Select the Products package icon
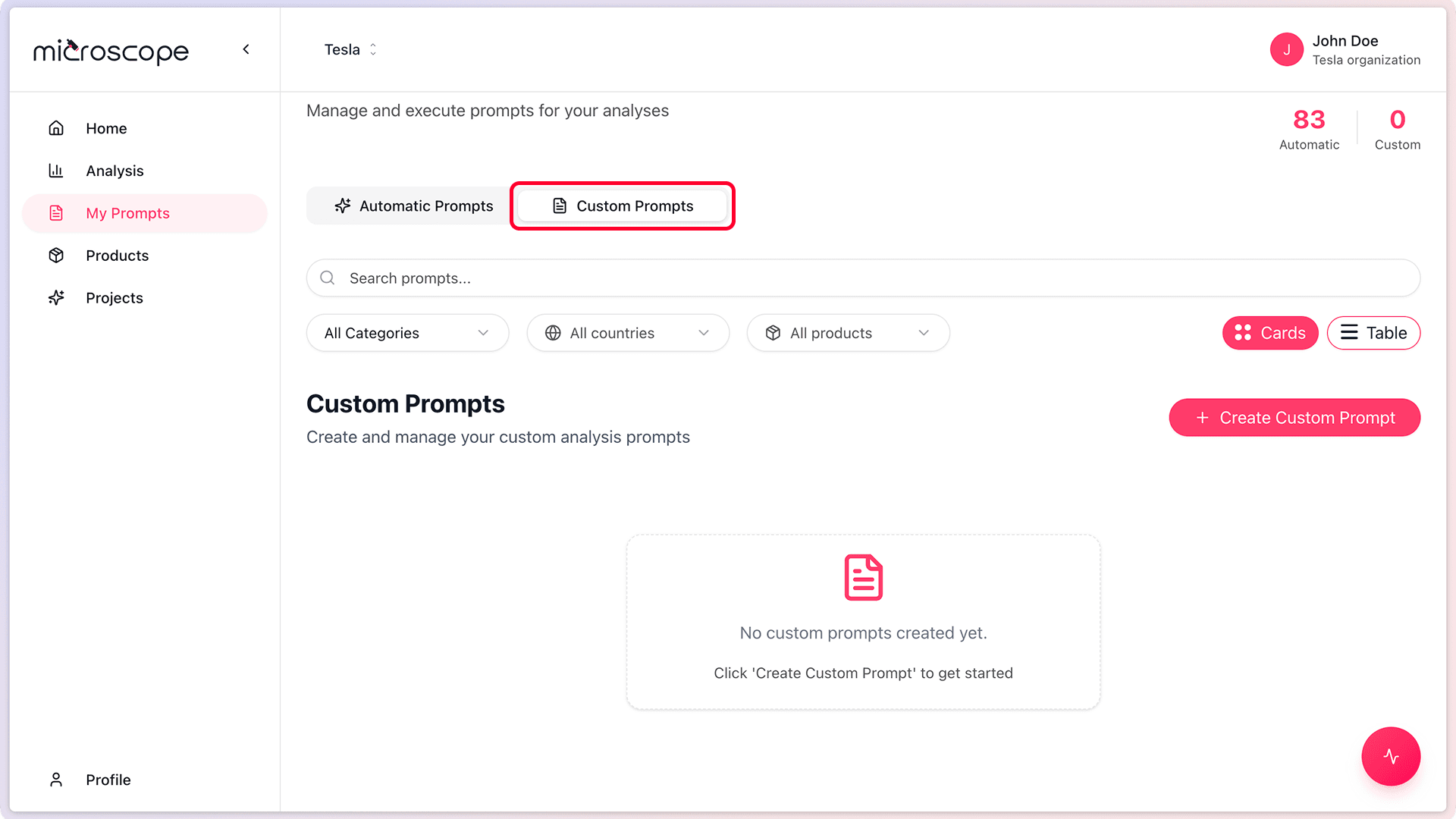The height and width of the screenshot is (819, 1456). coord(56,256)
